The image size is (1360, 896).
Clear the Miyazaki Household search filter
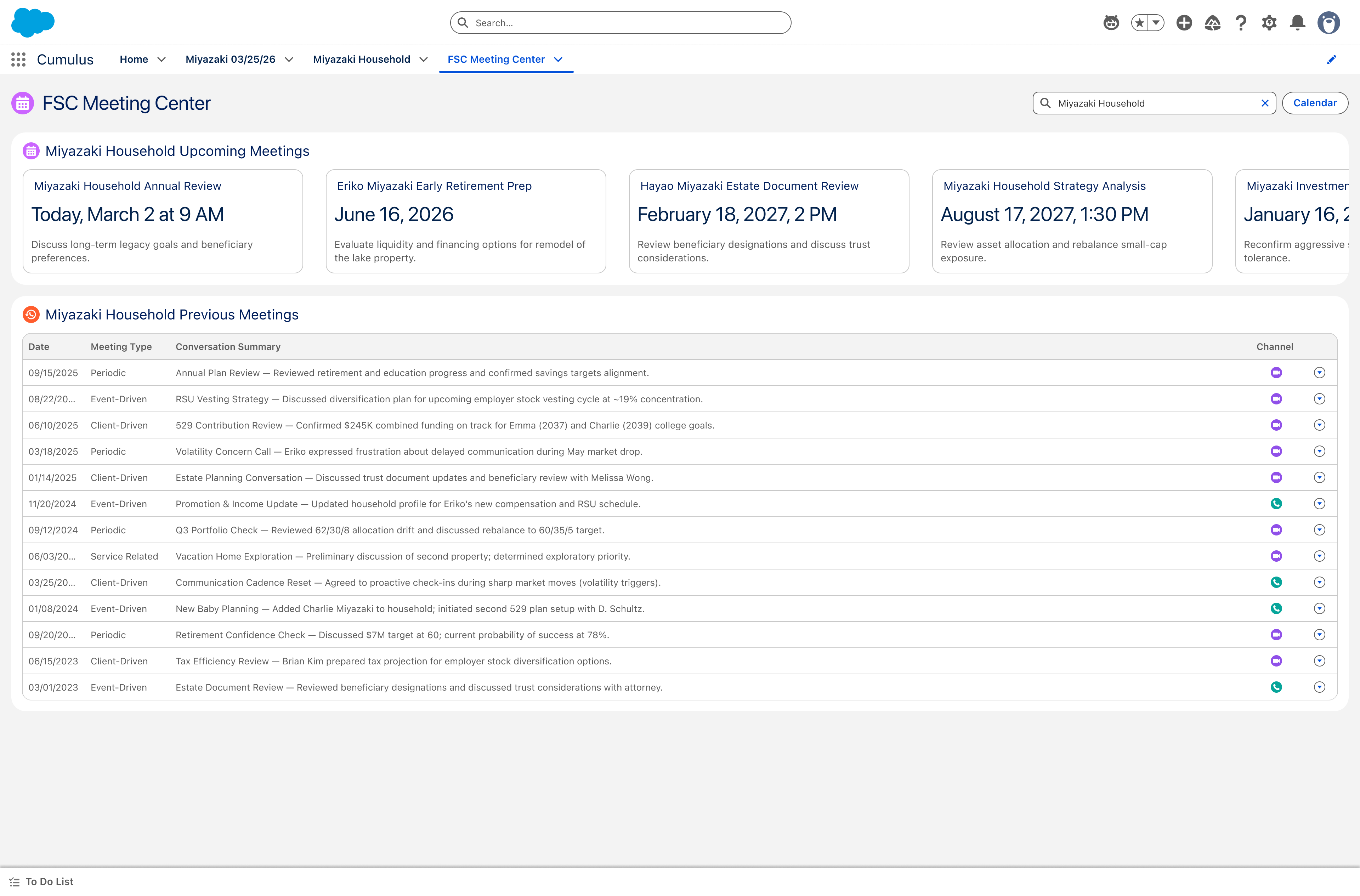[x=1265, y=103]
